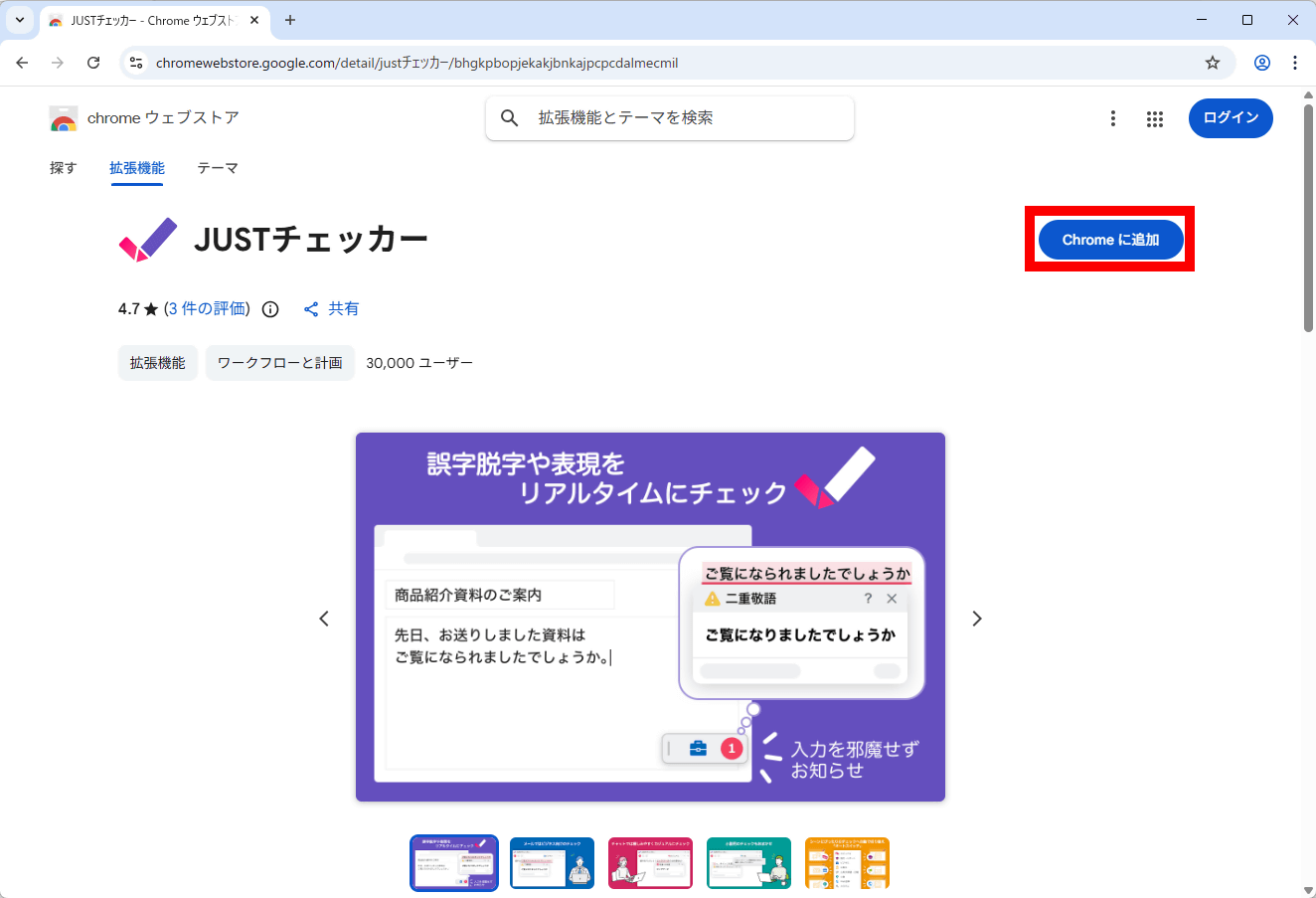Click the chrome ウェブストア logo

(x=64, y=118)
